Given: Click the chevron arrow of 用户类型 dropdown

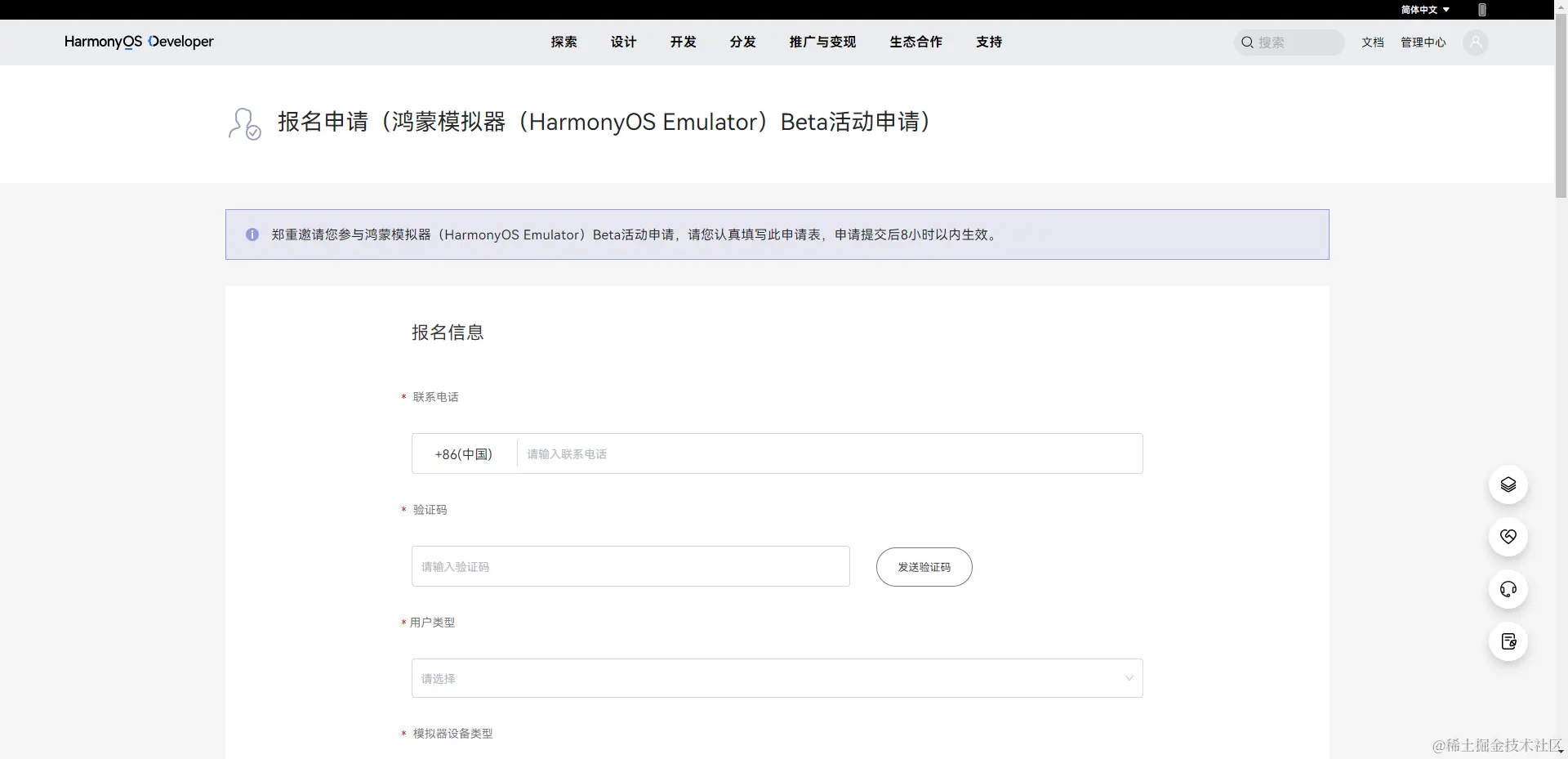Looking at the screenshot, I should tap(1129, 678).
